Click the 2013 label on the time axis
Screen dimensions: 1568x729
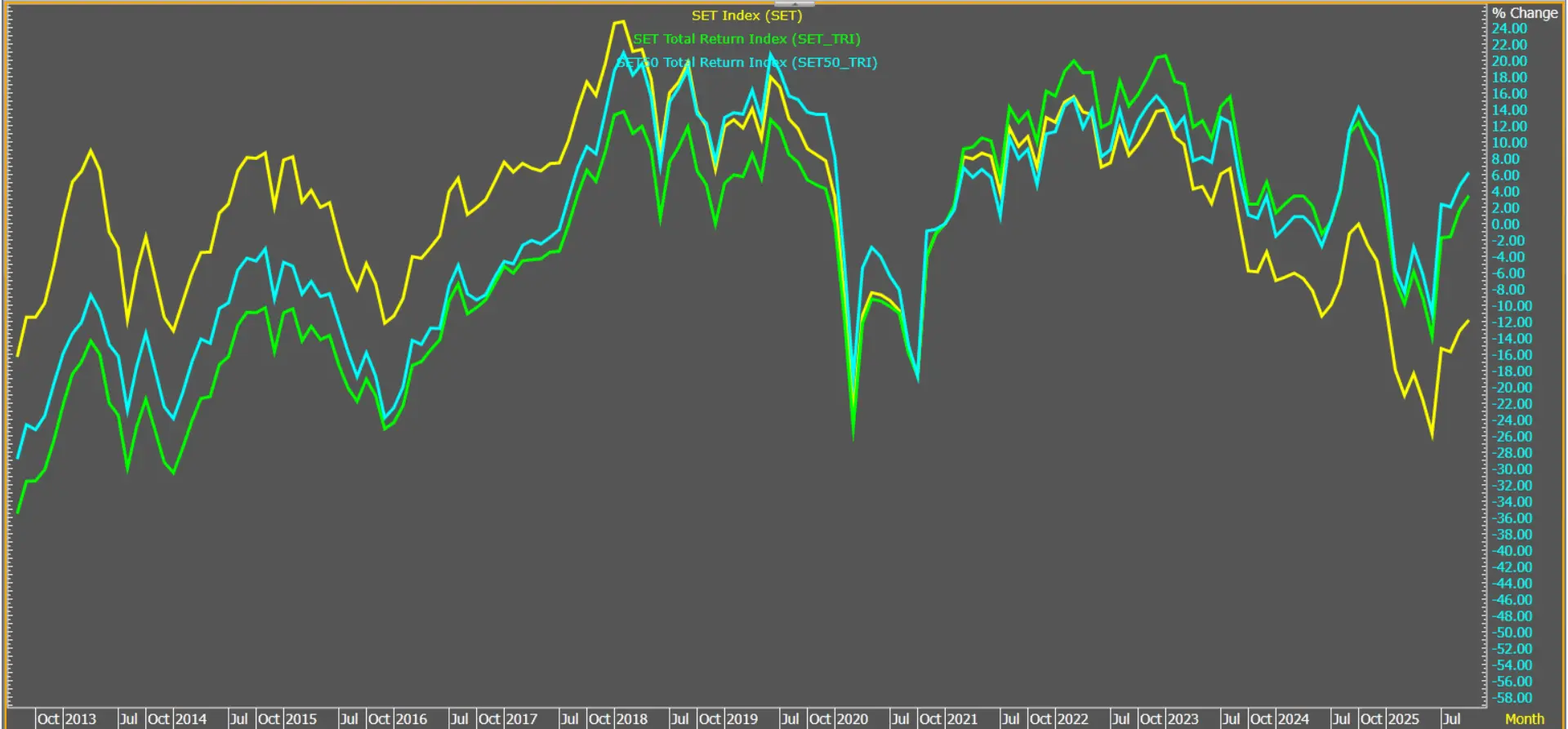pos(80,719)
